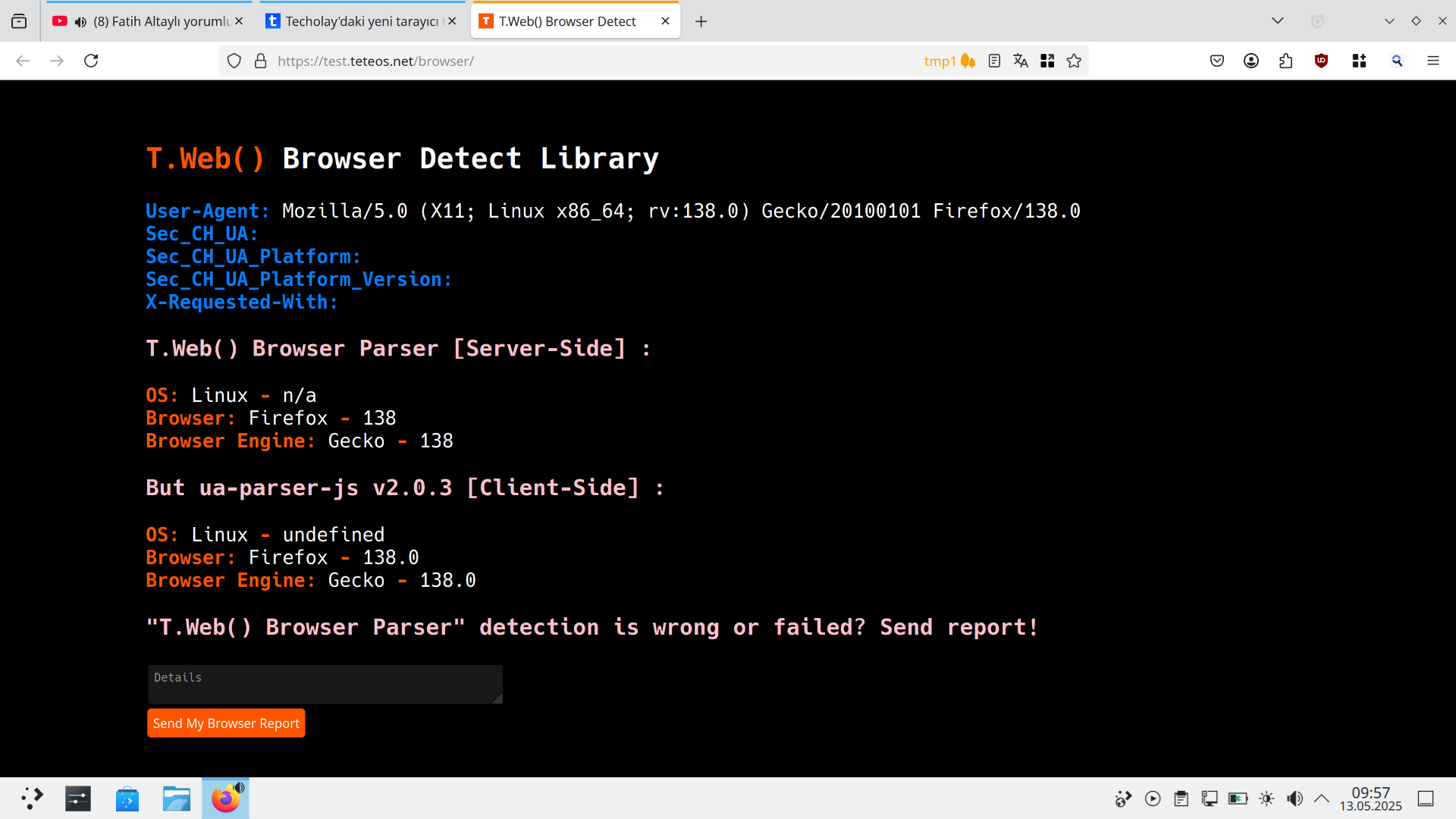
Task: Close the Techolay'daki yeni tarayıcı tab
Action: pyautogui.click(x=452, y=21)
